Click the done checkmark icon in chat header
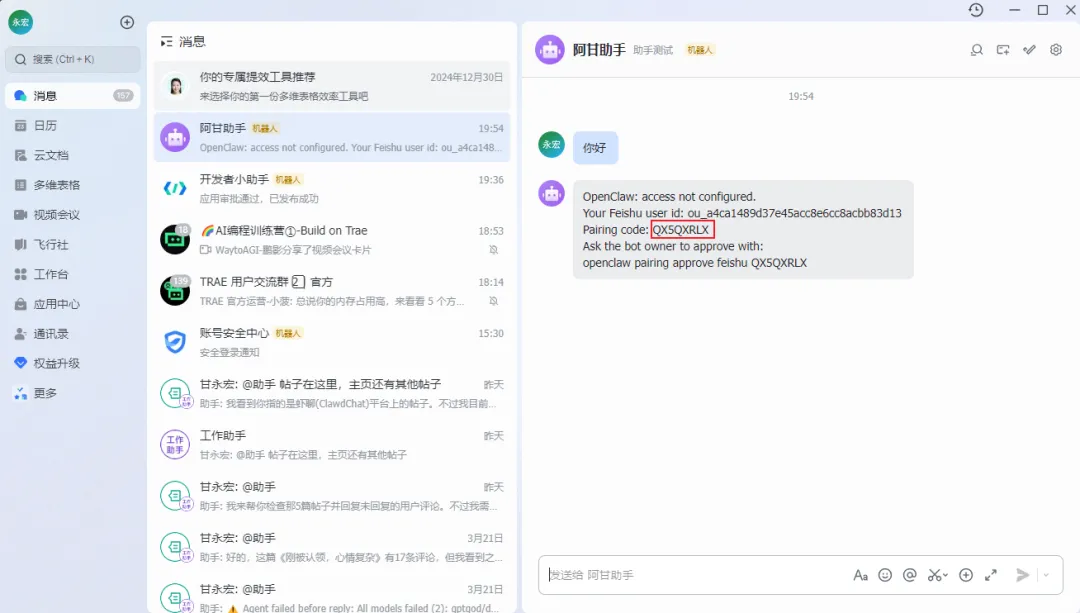The image size is (1080, 613). tap(1029, 50)
